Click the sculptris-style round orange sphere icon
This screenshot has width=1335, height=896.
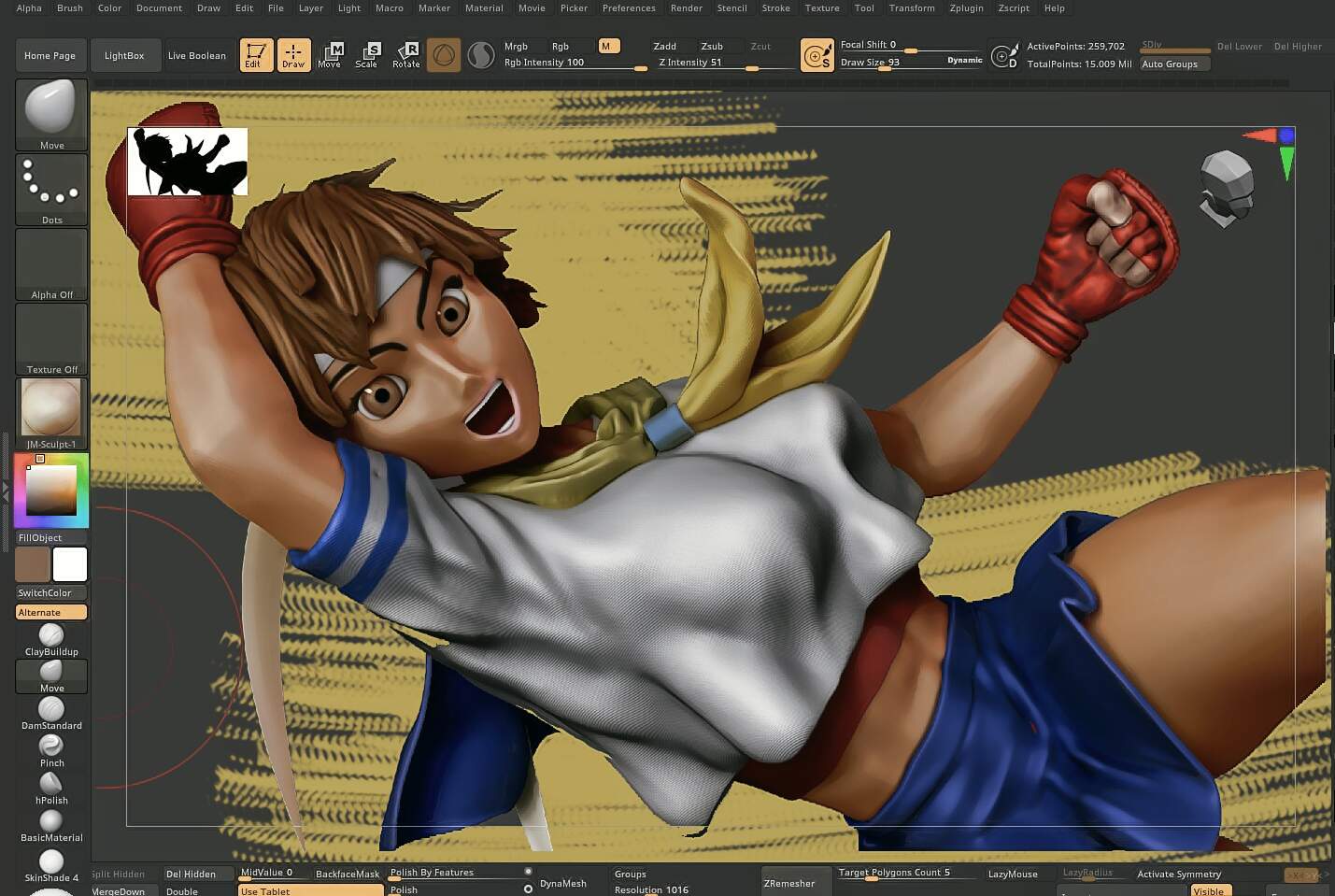(x=444, y=55)
